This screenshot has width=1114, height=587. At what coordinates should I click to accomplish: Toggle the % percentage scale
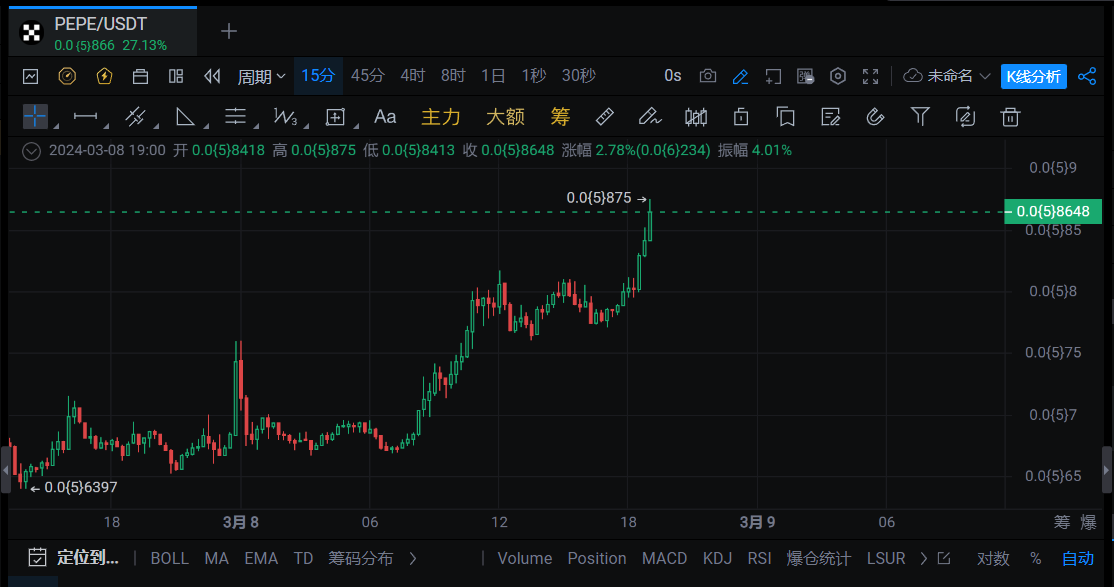coord(1035,558)
